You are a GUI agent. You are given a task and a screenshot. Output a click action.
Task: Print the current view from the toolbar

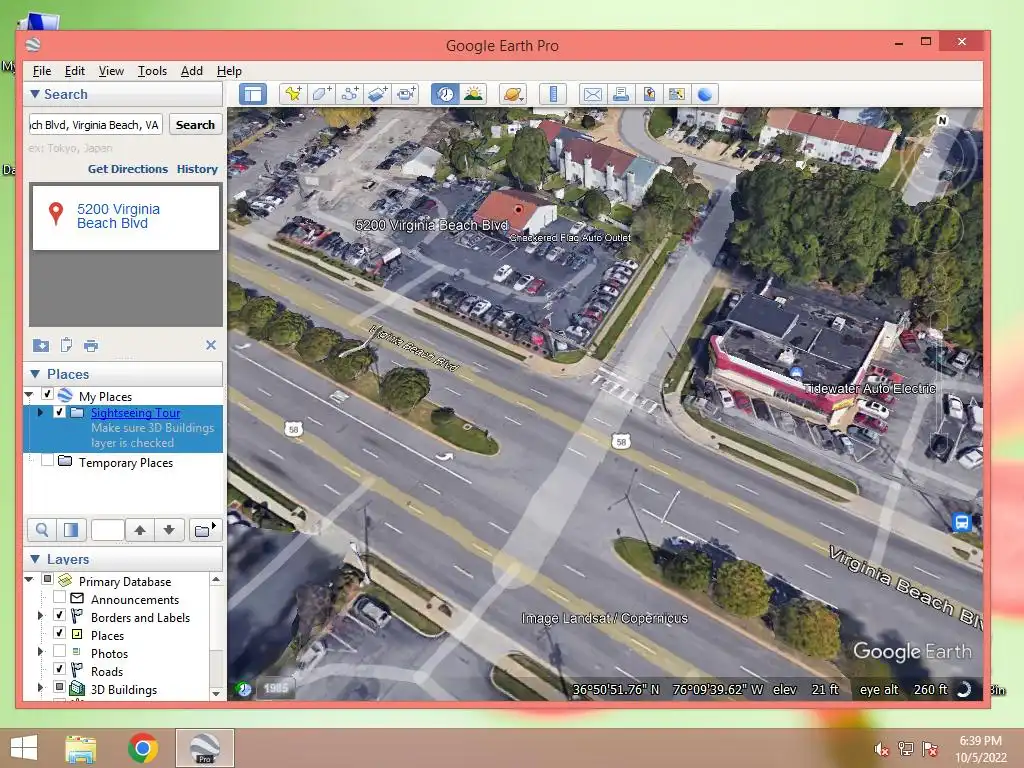point(621,94)
